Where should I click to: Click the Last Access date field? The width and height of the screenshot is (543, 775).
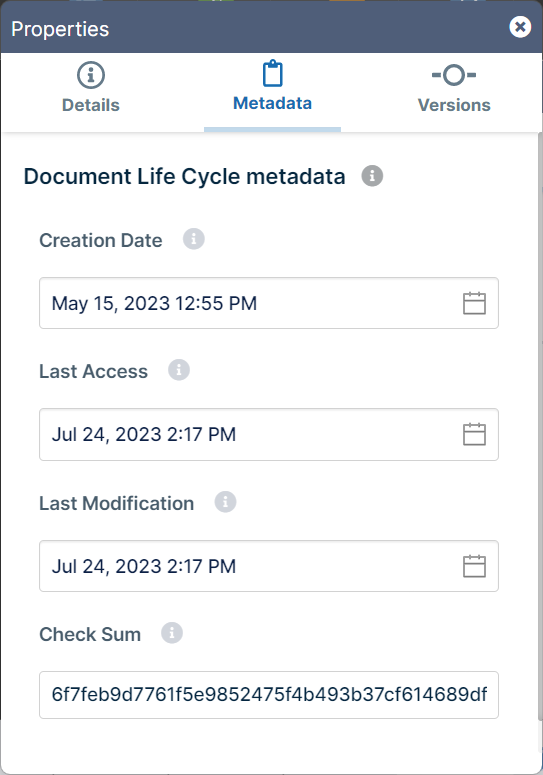click(x=269, y=434)
